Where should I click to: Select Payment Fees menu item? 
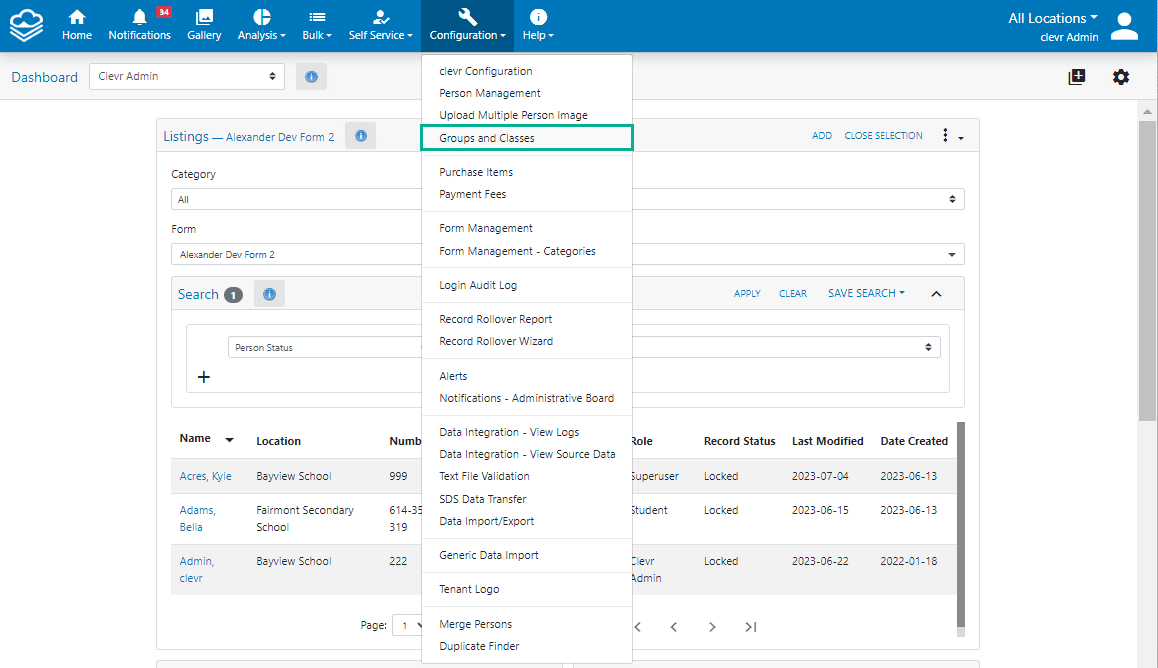(473, 194)
